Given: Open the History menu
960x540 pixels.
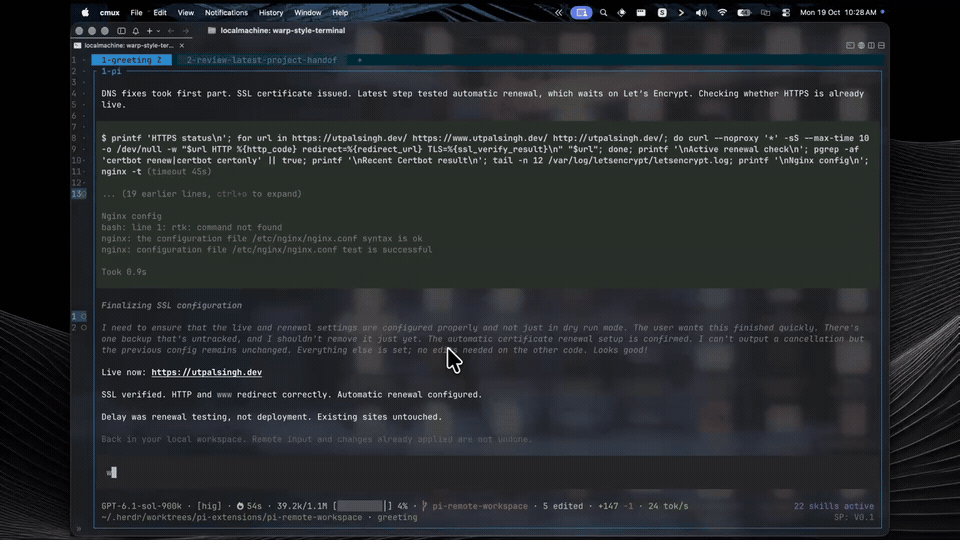Looking at the screenshot, I should (x=271, y=12).
